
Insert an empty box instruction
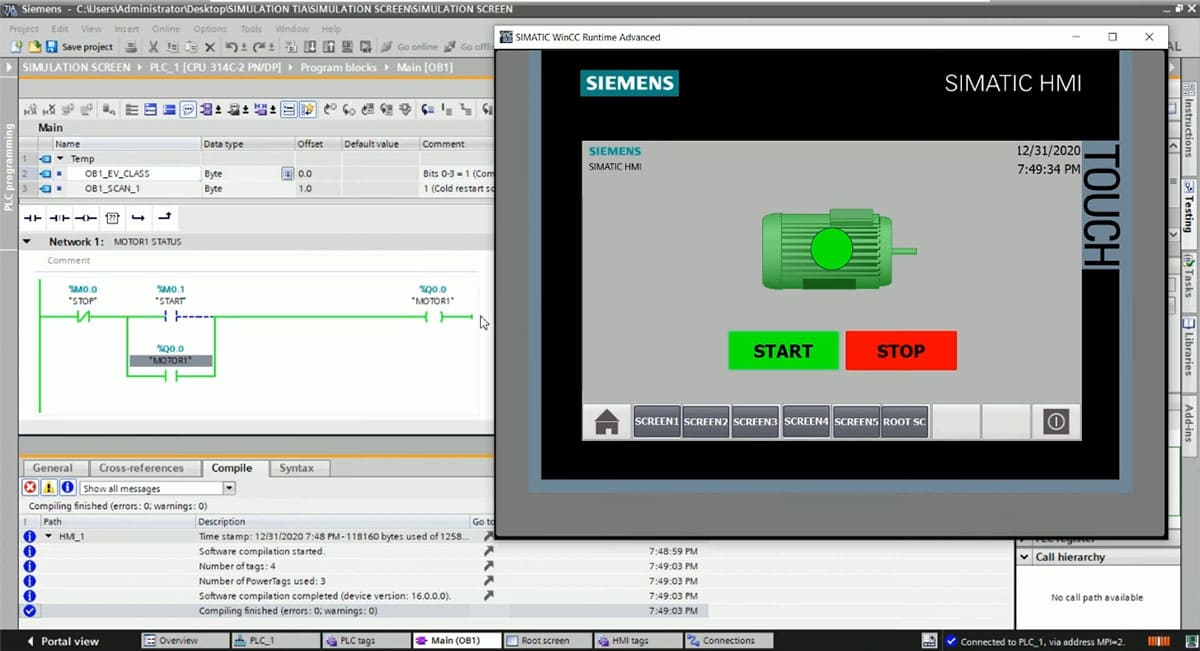112,217
